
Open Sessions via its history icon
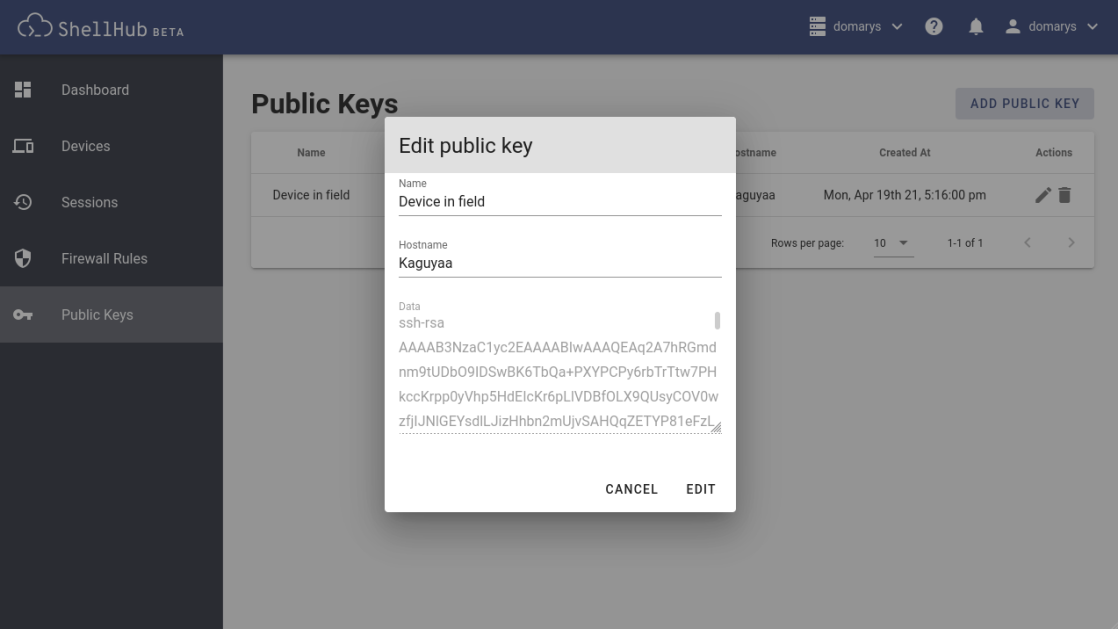click(22, 201)
